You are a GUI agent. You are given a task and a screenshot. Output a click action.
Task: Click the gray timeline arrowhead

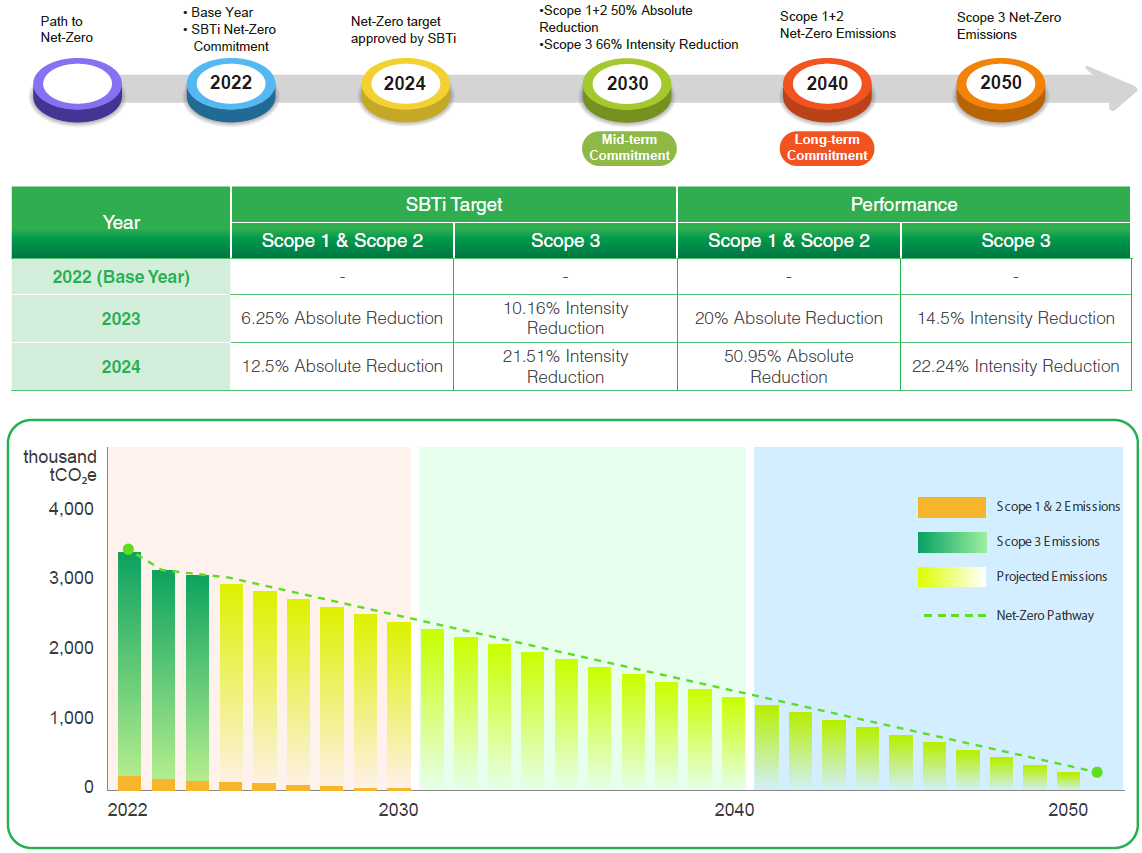coord(1110,88)
